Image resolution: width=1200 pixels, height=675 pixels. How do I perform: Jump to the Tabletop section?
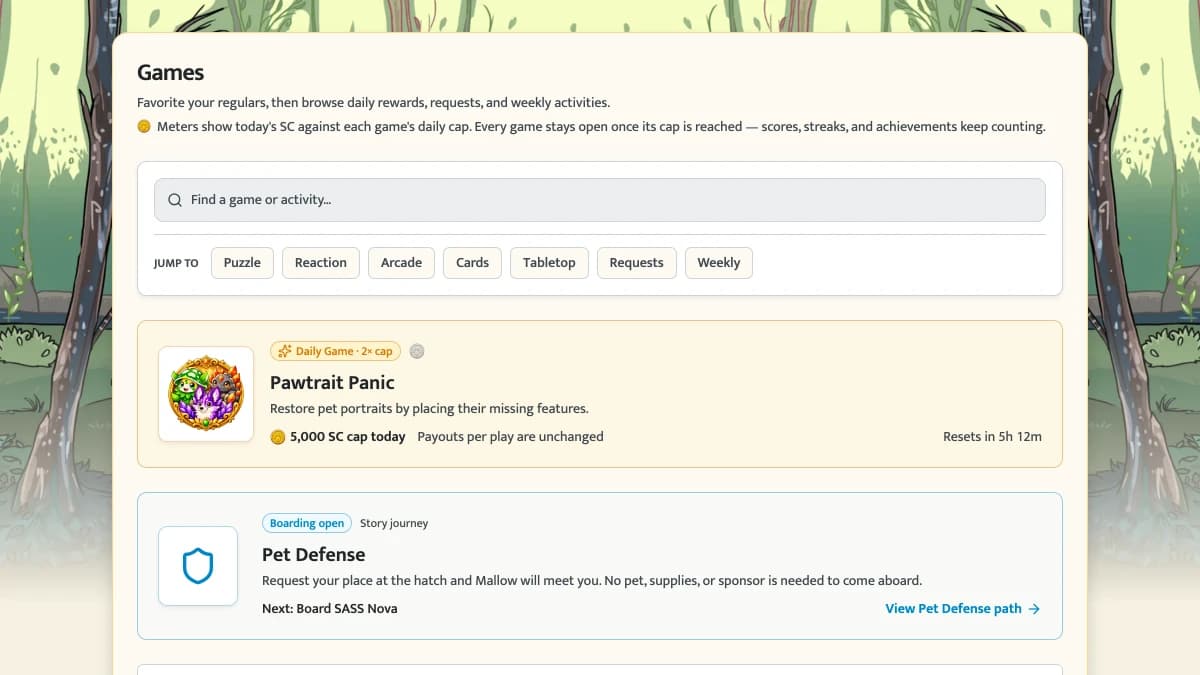pos(549,263)
